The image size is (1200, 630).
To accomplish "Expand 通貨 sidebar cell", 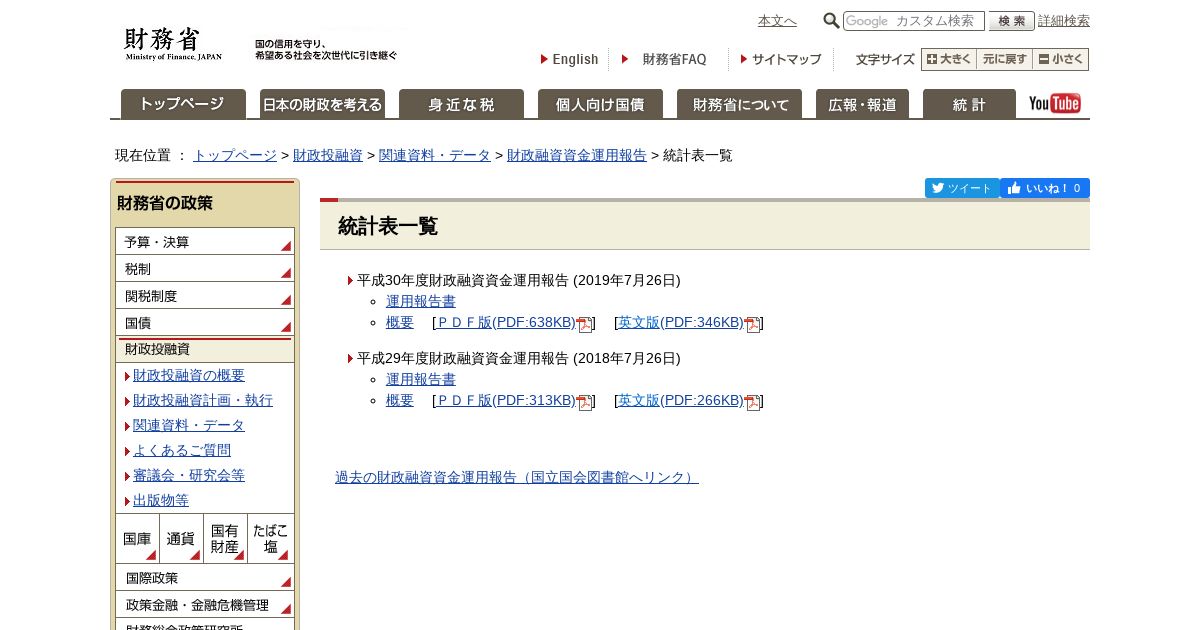I will pos(181,539).
